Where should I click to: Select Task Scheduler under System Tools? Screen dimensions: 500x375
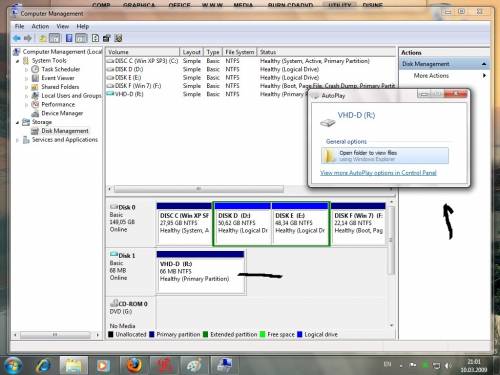tap(61, 69)
